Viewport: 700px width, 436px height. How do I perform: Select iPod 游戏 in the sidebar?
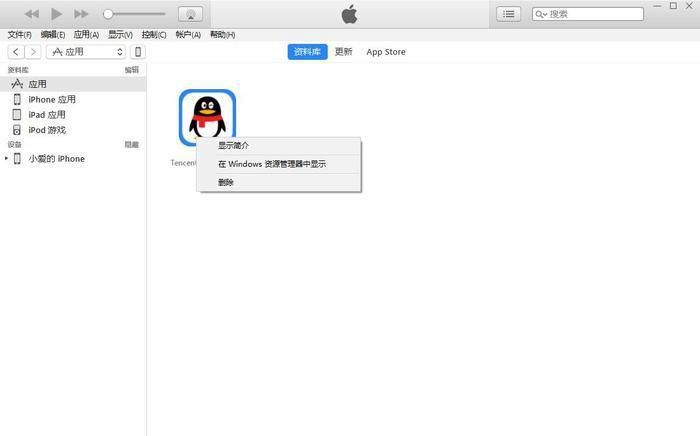tap(73, 130)
